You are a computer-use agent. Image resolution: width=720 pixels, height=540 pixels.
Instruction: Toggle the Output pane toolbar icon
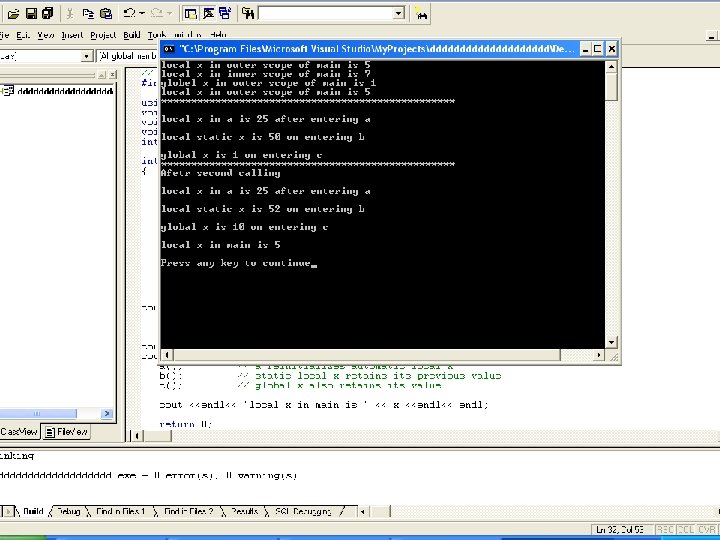pos(208,14)
